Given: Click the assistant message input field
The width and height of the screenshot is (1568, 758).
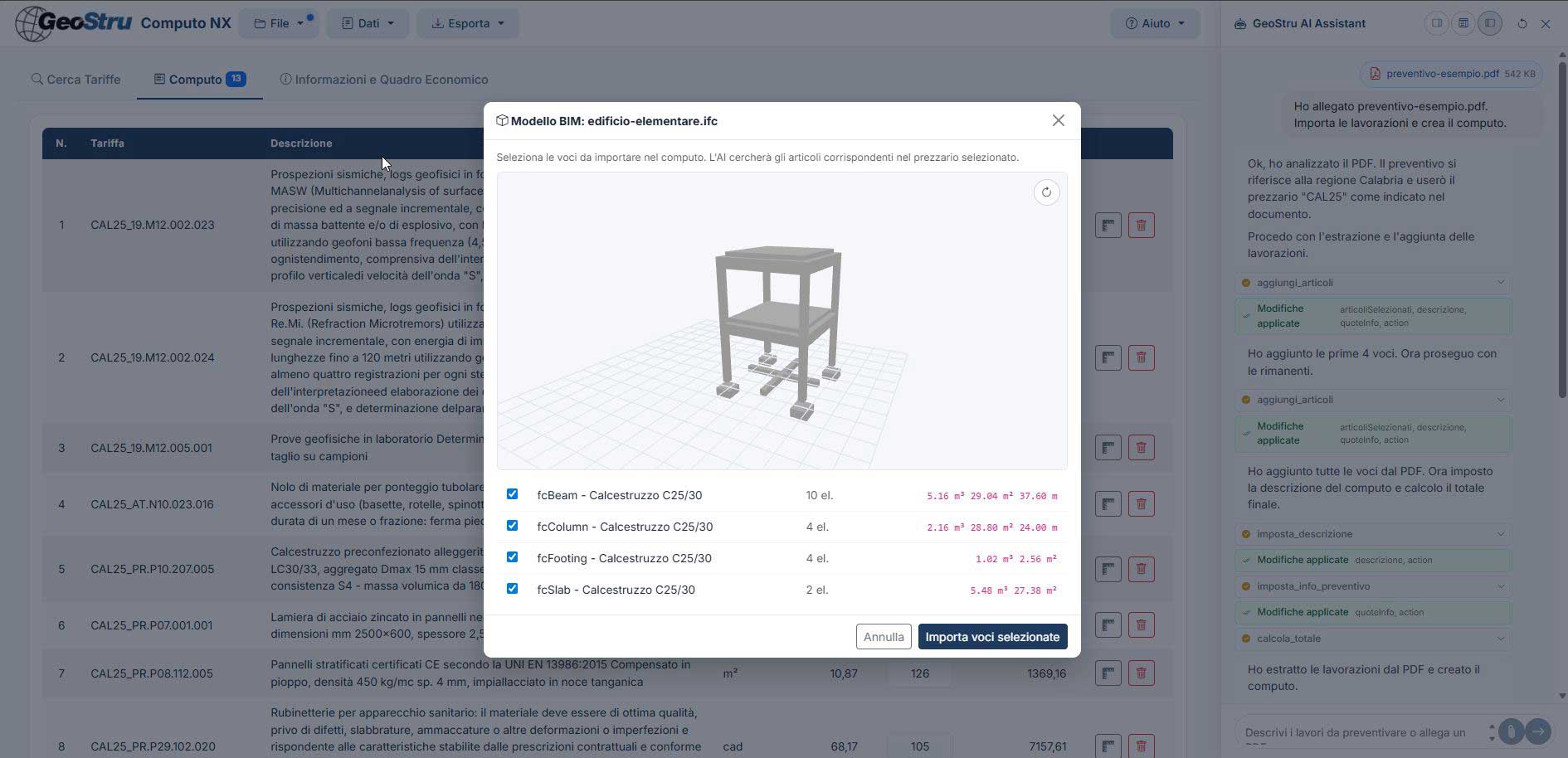Looking at the screenshot, I should pos(1361,732).
